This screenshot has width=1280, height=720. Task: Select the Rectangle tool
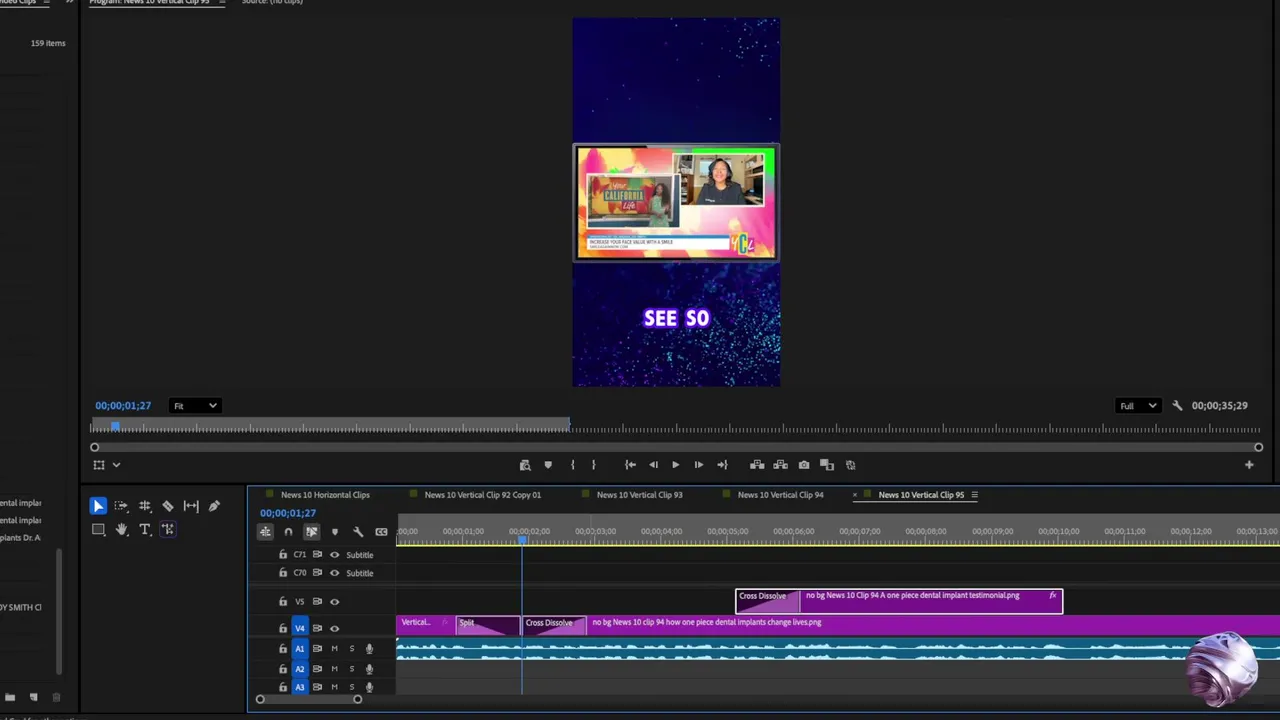point(98,529)
